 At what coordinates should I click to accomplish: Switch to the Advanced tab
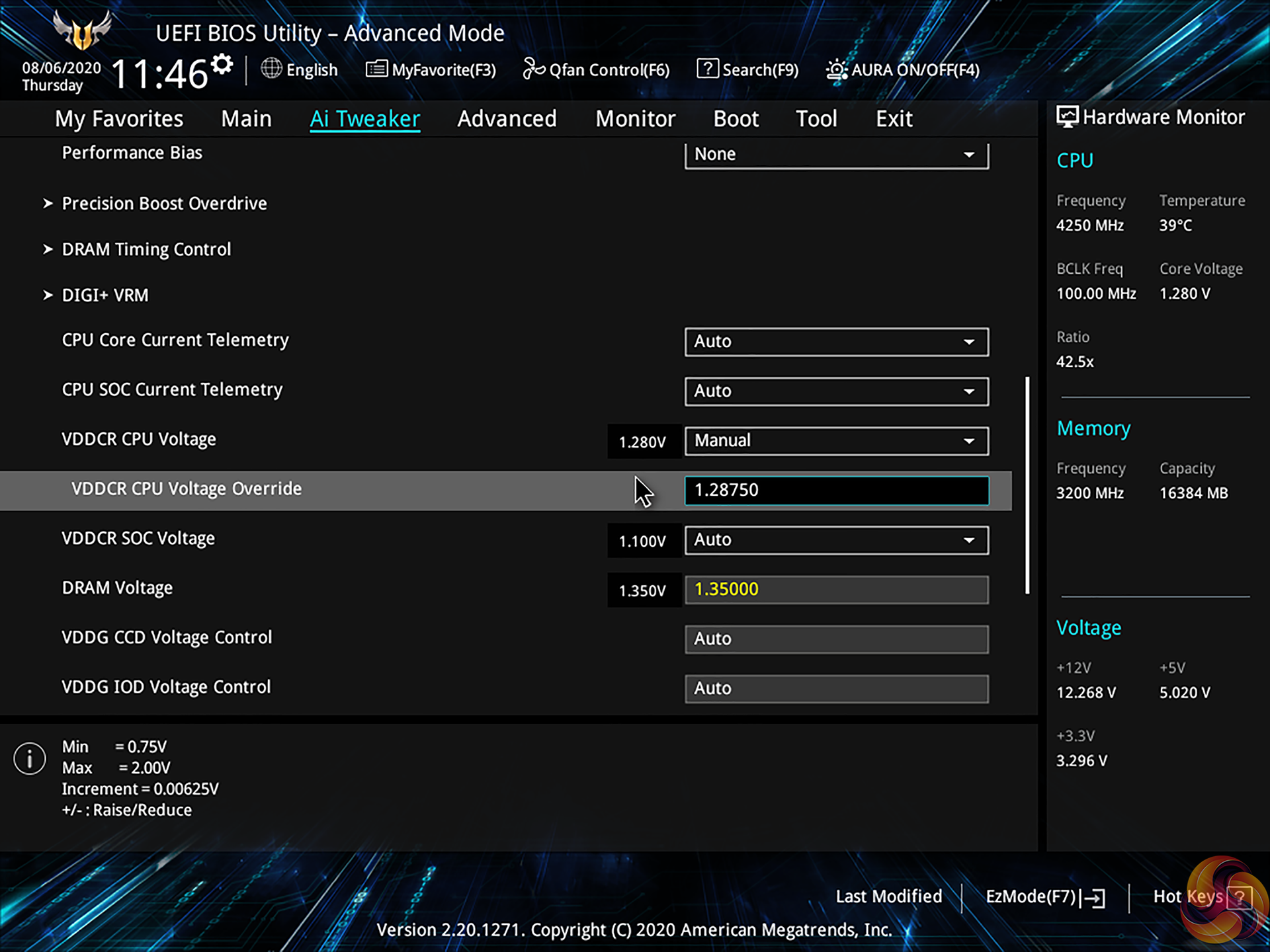pyautogui.click(x=507, y=119)
